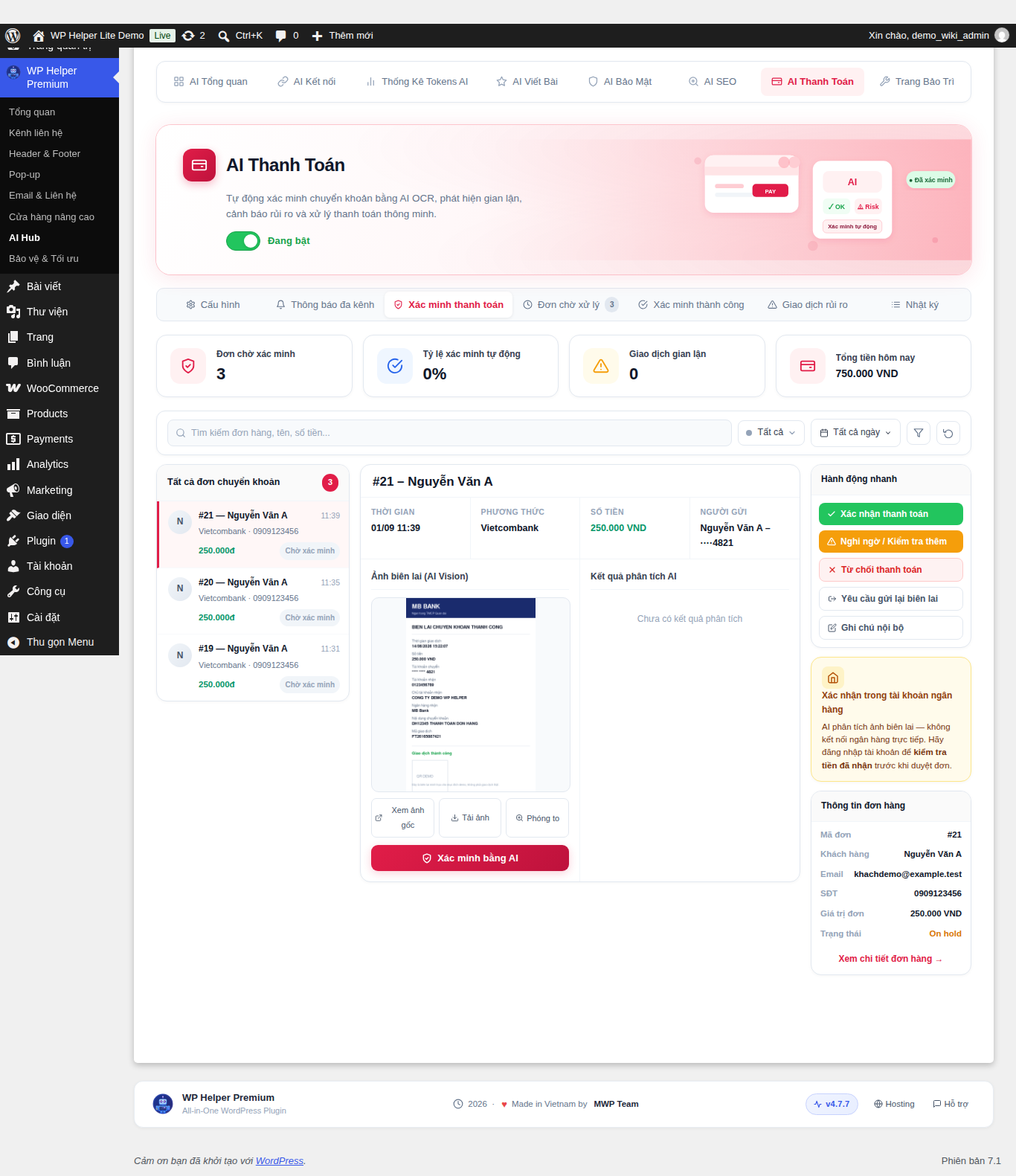The height and width of the screenshot is (1176, 1016).
Task: Click the Xác nhận thanh toán button
Action: point(891,514)
